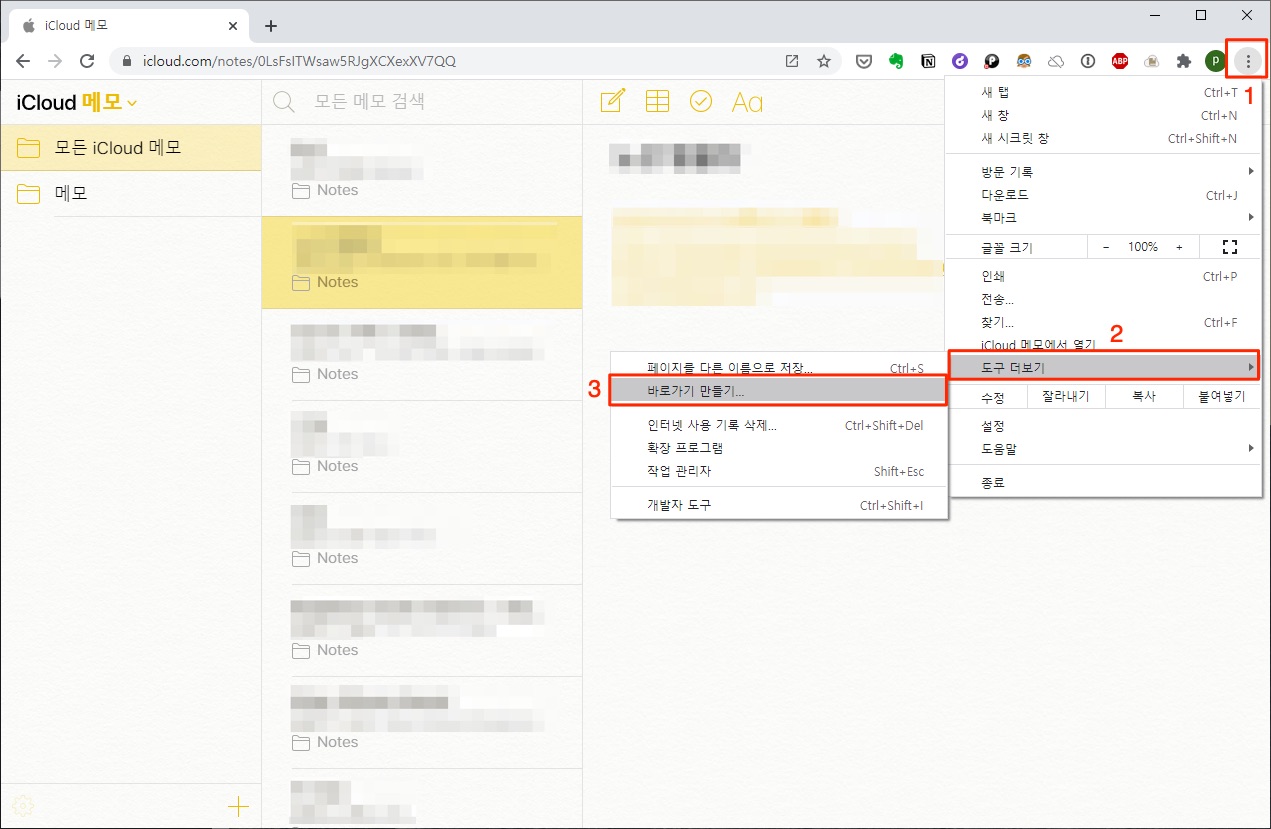Create a new note with compose icon
1271x829 pixels.
pos(612,101)
